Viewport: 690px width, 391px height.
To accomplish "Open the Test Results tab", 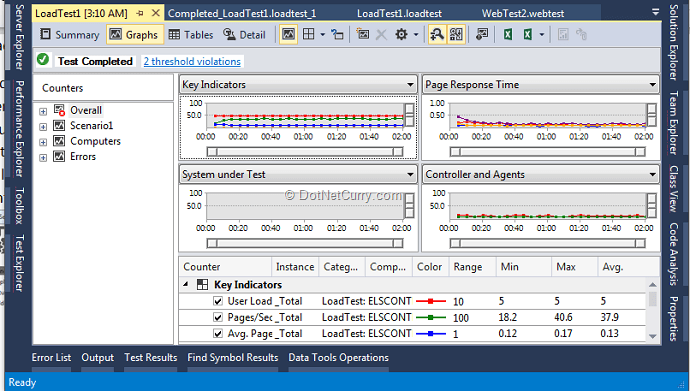I will point(150,358).
